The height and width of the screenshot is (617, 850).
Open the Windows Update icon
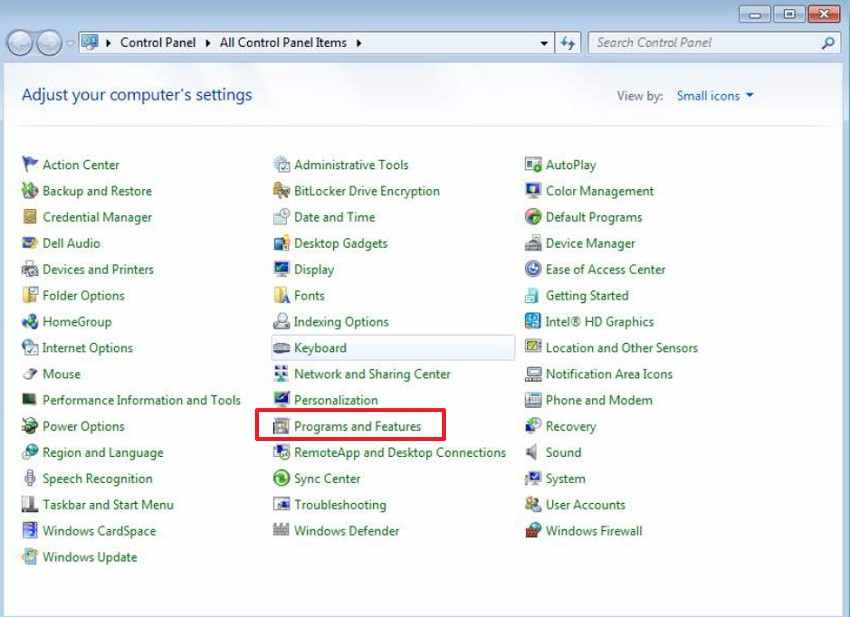click(x=30, y=556)
